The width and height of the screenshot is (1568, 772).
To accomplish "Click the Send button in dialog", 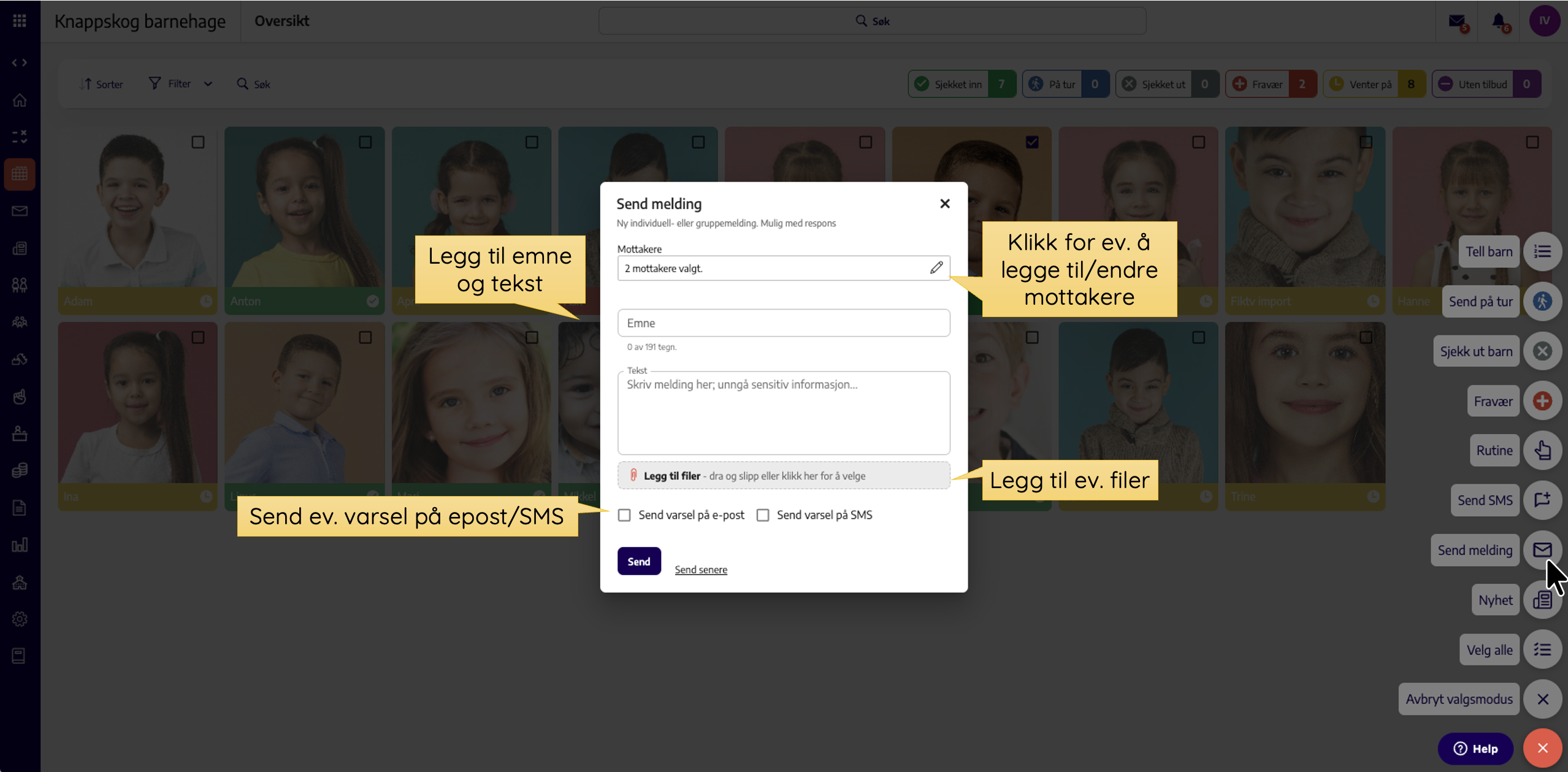I will (639, 561).
